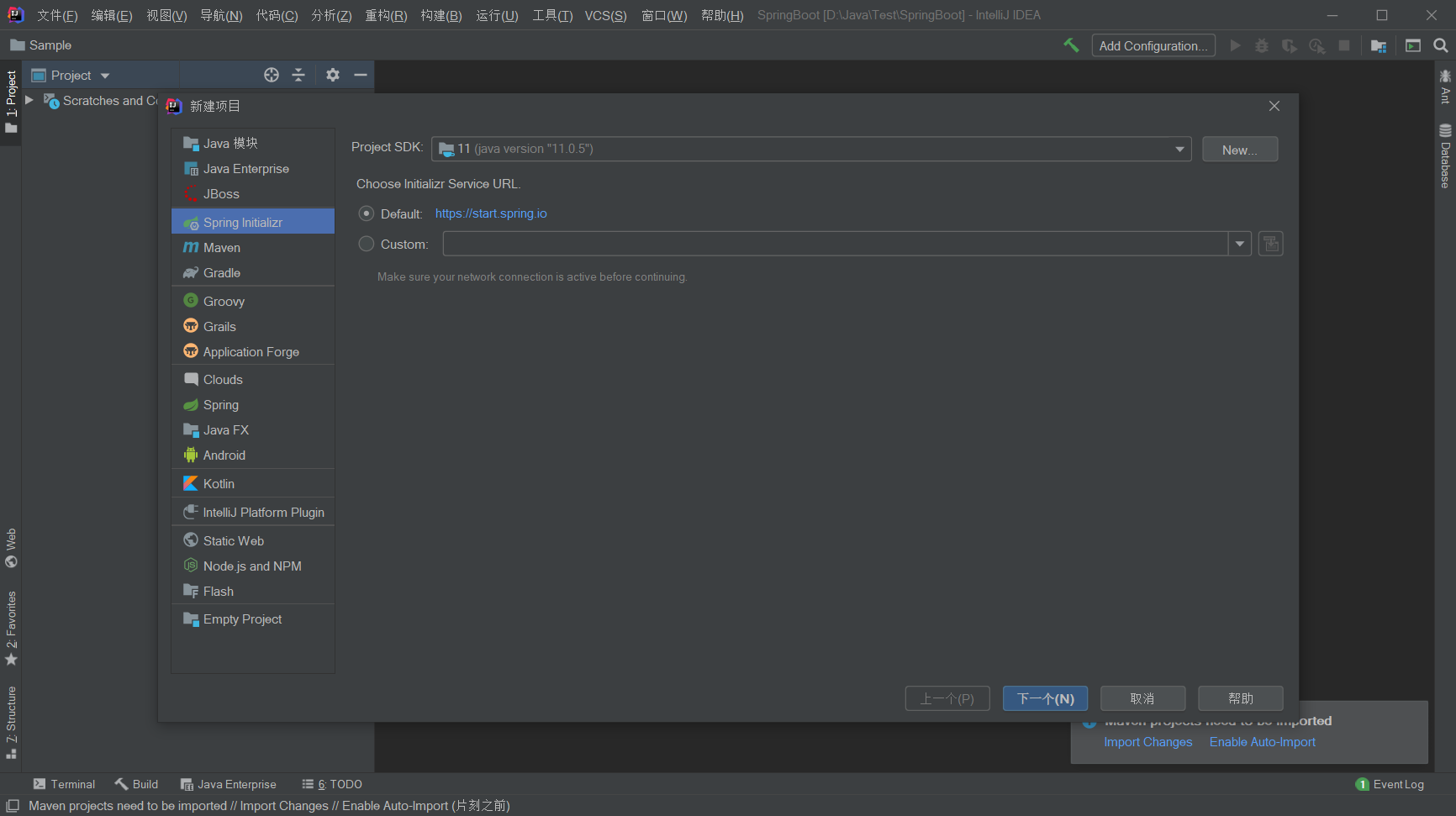This screenshot has width=1456, height=816.
Task: Click Enable Auto-Import link
Action: (x=1263, y=742)
